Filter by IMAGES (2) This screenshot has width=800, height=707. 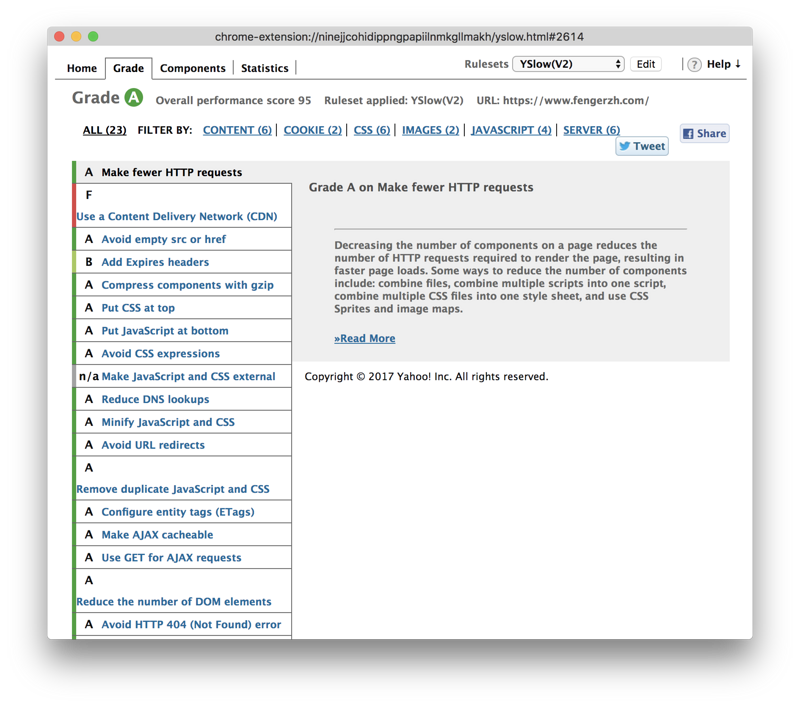pos(431,130)
